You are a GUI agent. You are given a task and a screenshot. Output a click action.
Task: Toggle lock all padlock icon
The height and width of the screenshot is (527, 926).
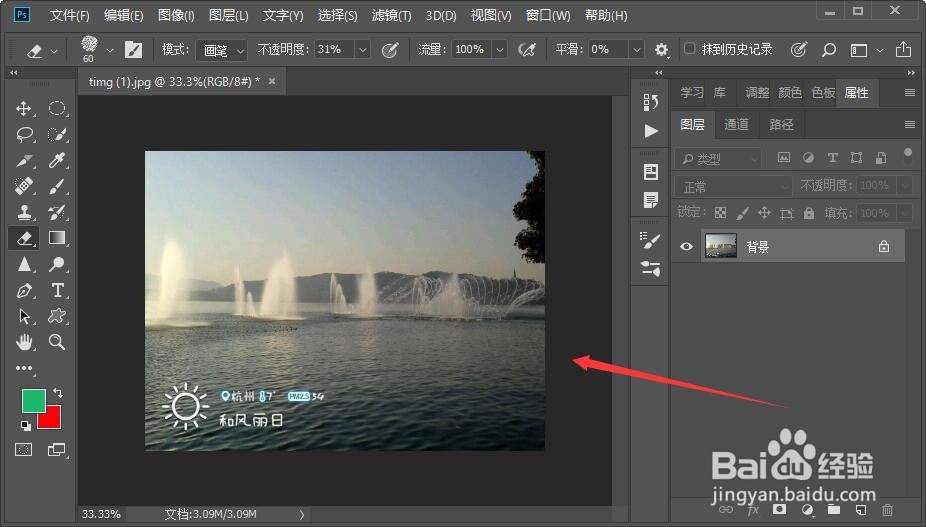pyautogui.click(x=808, y=213)
